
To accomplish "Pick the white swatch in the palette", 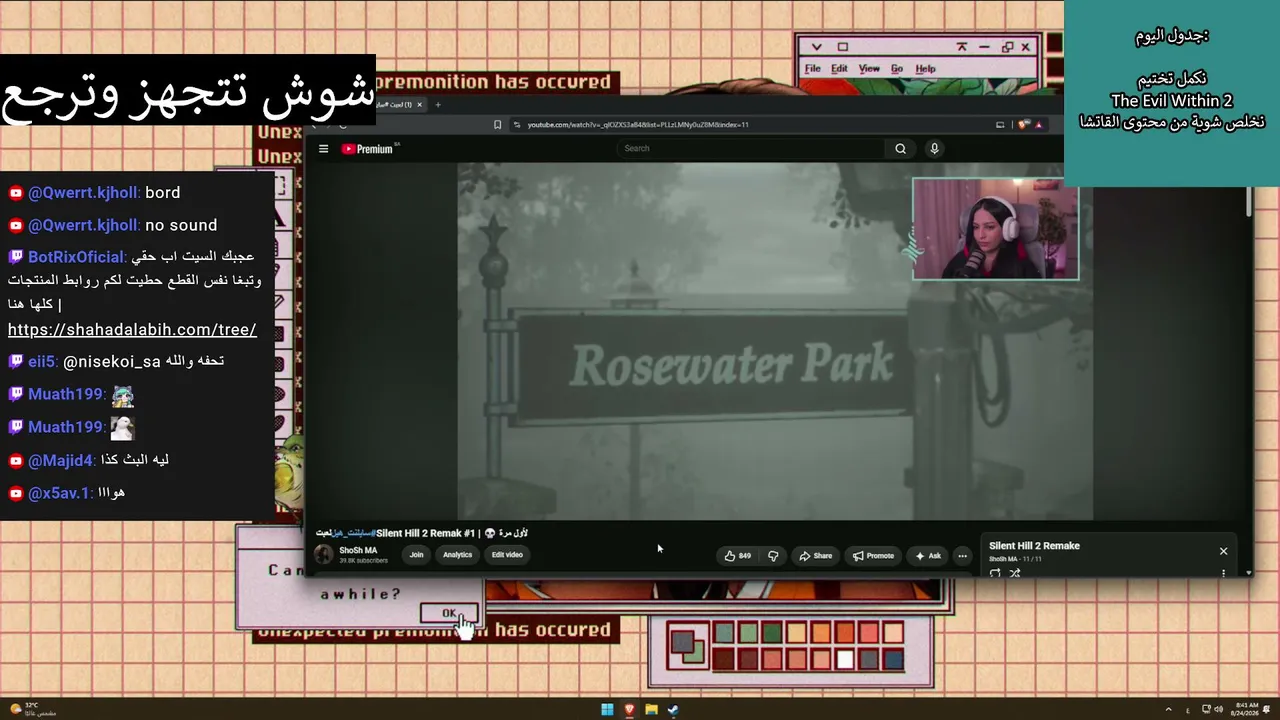I will [845, 659].
